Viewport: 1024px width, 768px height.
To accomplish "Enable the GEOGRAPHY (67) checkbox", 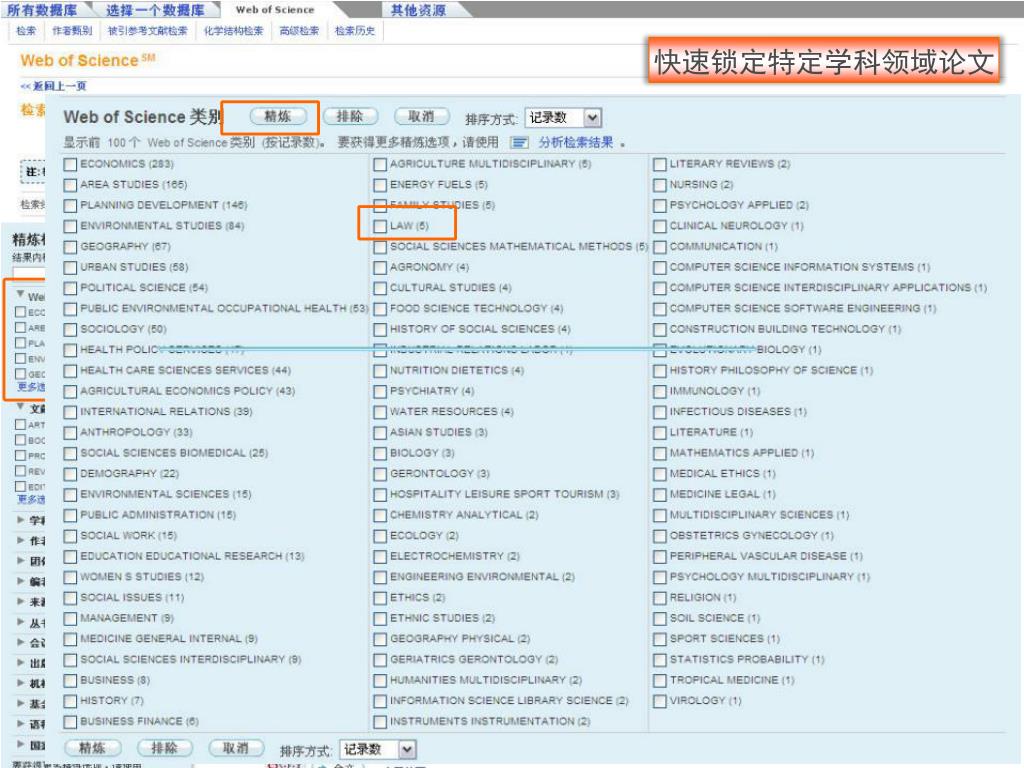I will 71,248.
